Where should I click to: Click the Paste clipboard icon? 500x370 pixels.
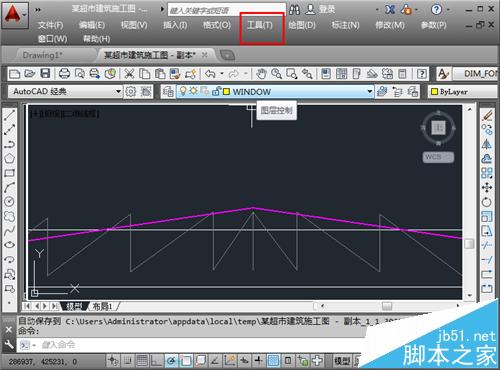(x=160, y=74)
